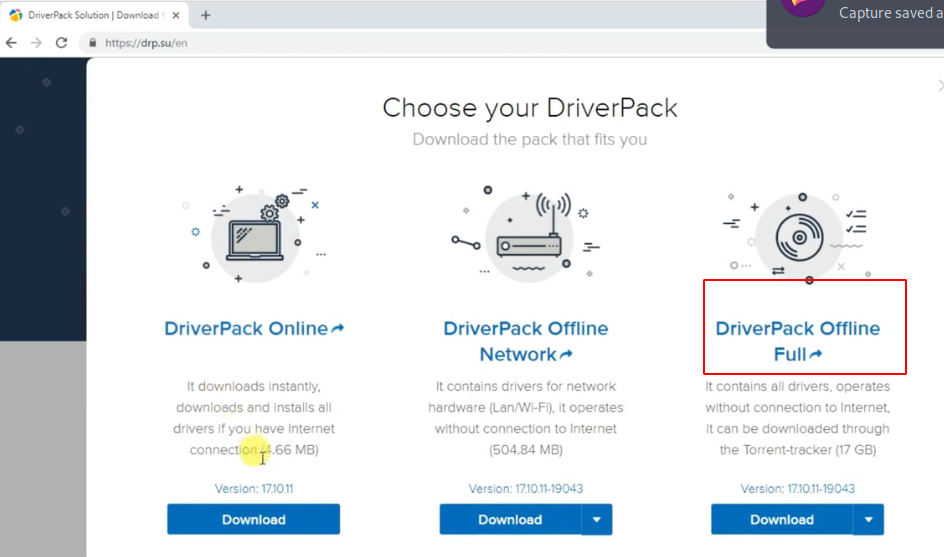Open the DriverPack Offline Full title link

pos(798,341)
